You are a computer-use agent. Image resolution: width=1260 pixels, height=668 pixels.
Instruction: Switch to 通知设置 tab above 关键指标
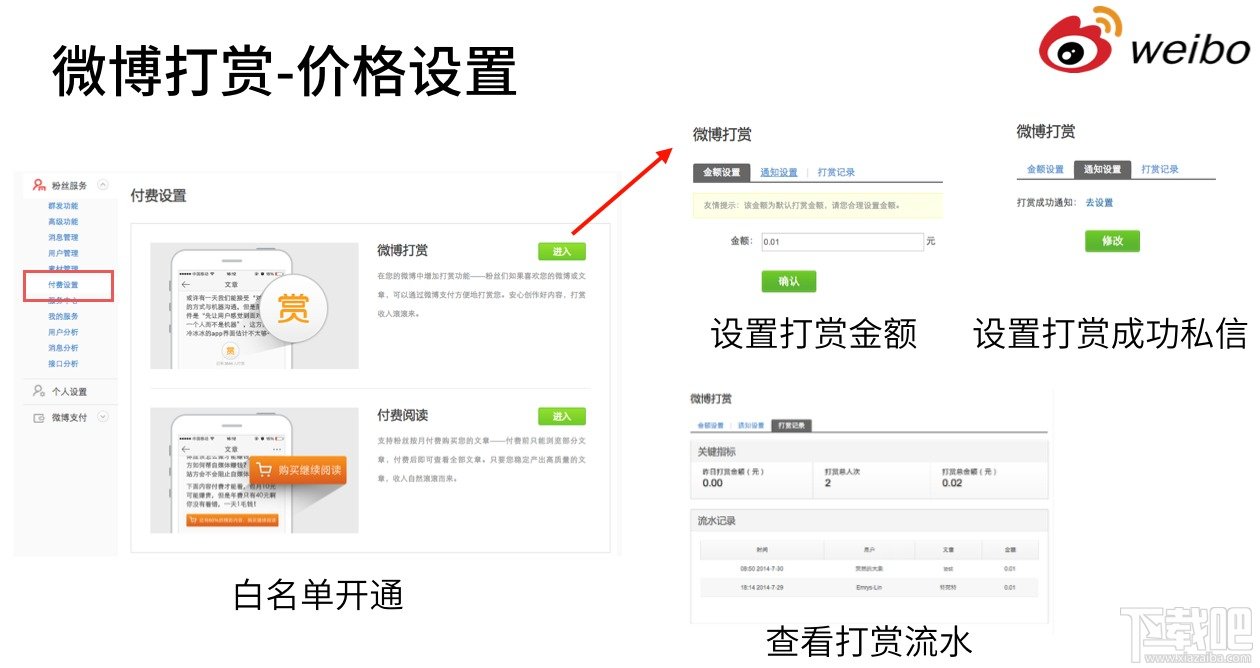click(x=750, y=425)
